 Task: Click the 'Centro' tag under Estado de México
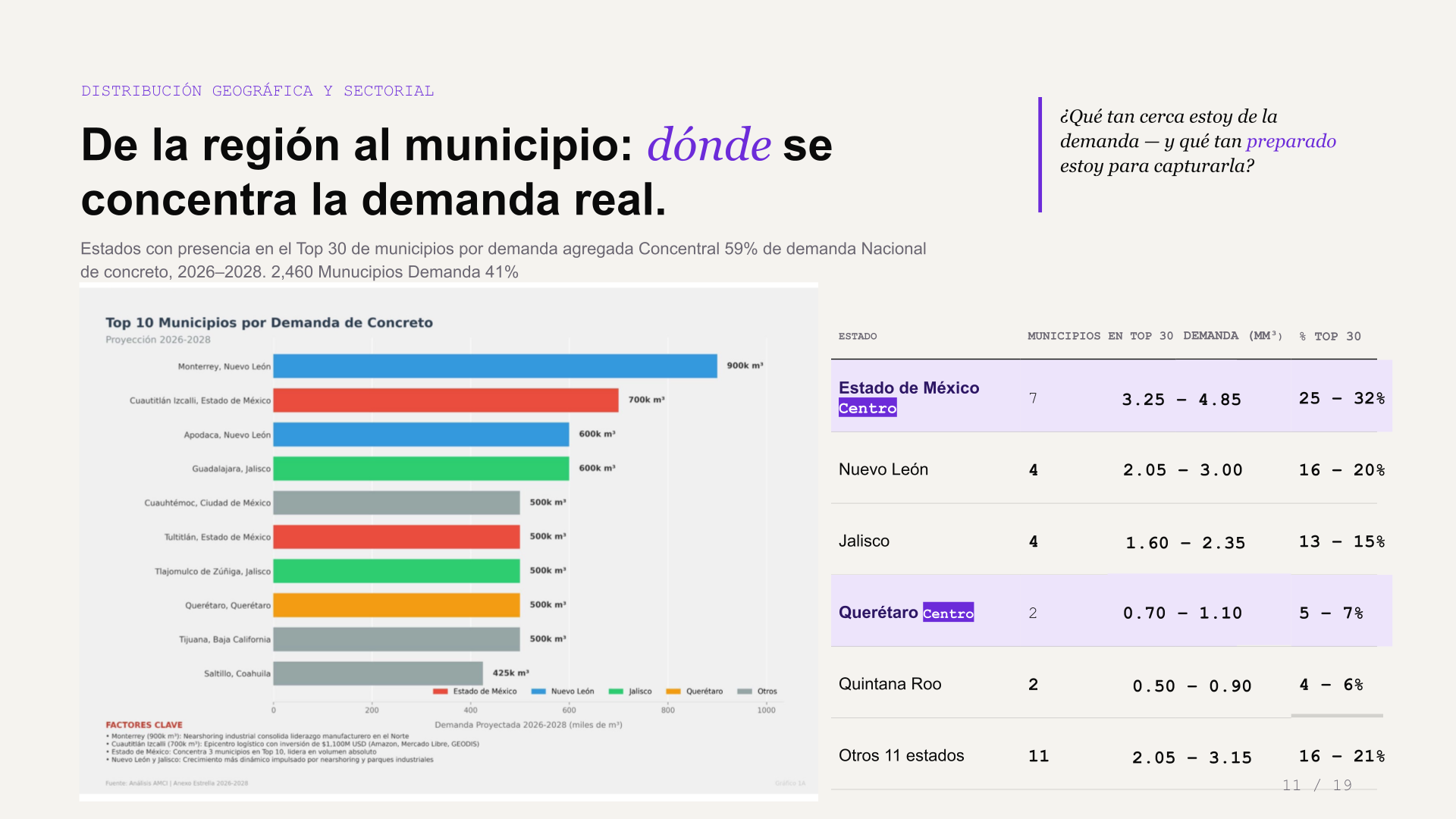pyautogui.click(x=868, y=408)
